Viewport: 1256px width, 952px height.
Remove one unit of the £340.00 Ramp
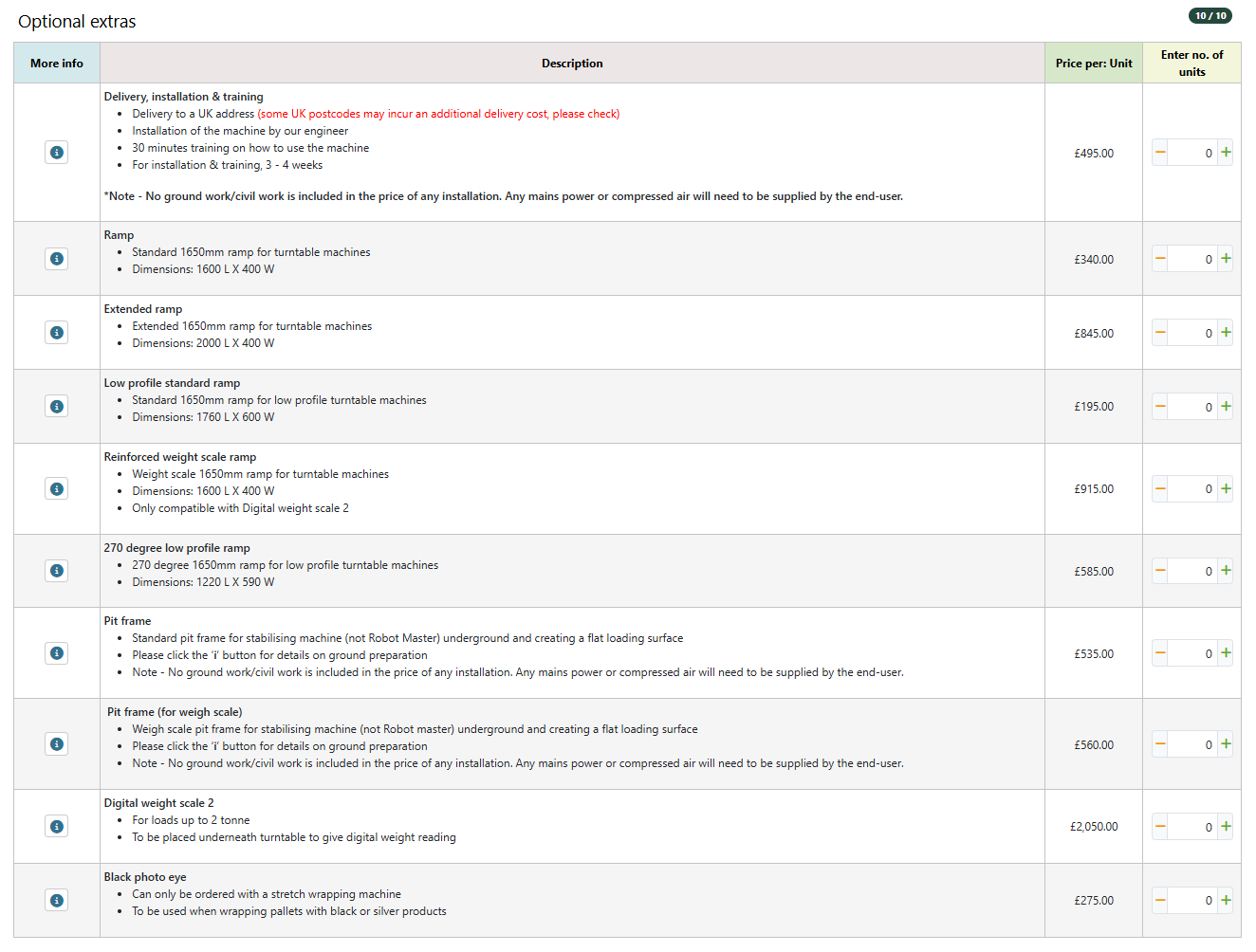click(x=1160, y=259)
